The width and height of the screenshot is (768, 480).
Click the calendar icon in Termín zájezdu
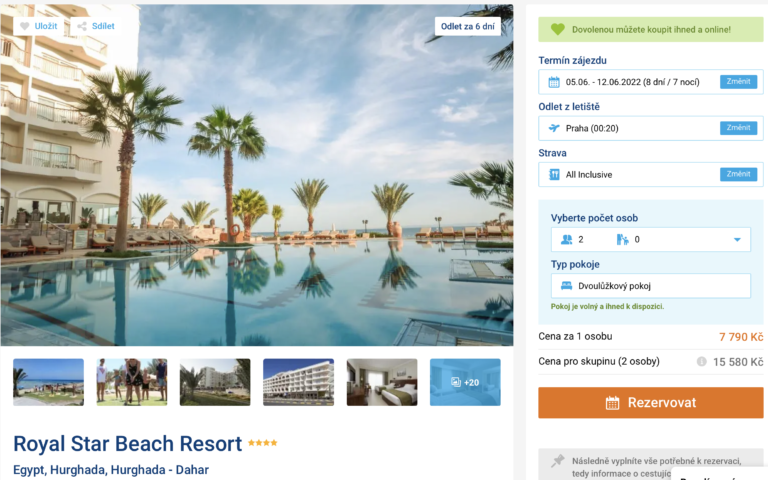[x=554, y=82]
